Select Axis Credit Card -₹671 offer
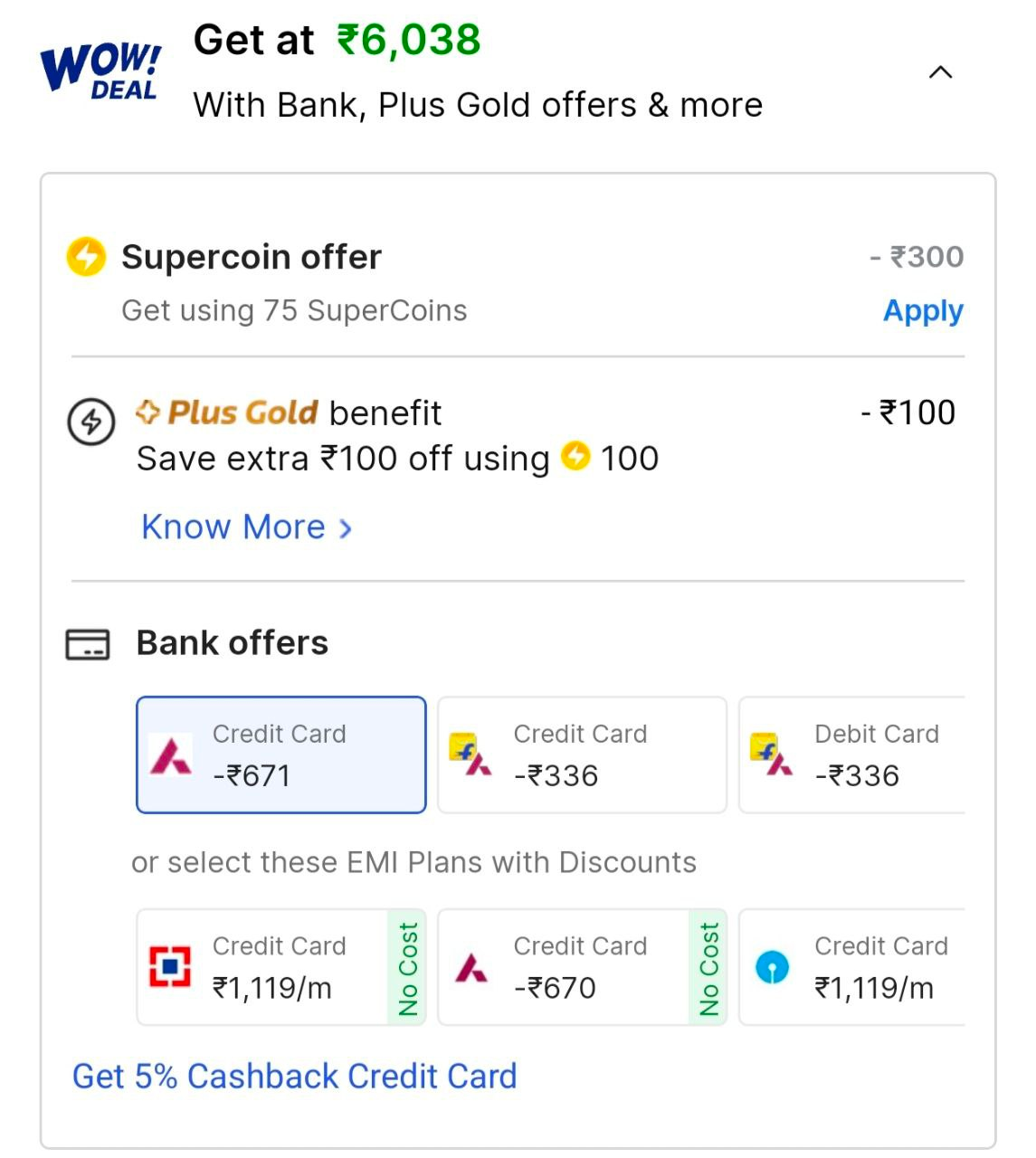Image resolution: width=1036 pixels, height=1158 pixels. coord(280,755)
